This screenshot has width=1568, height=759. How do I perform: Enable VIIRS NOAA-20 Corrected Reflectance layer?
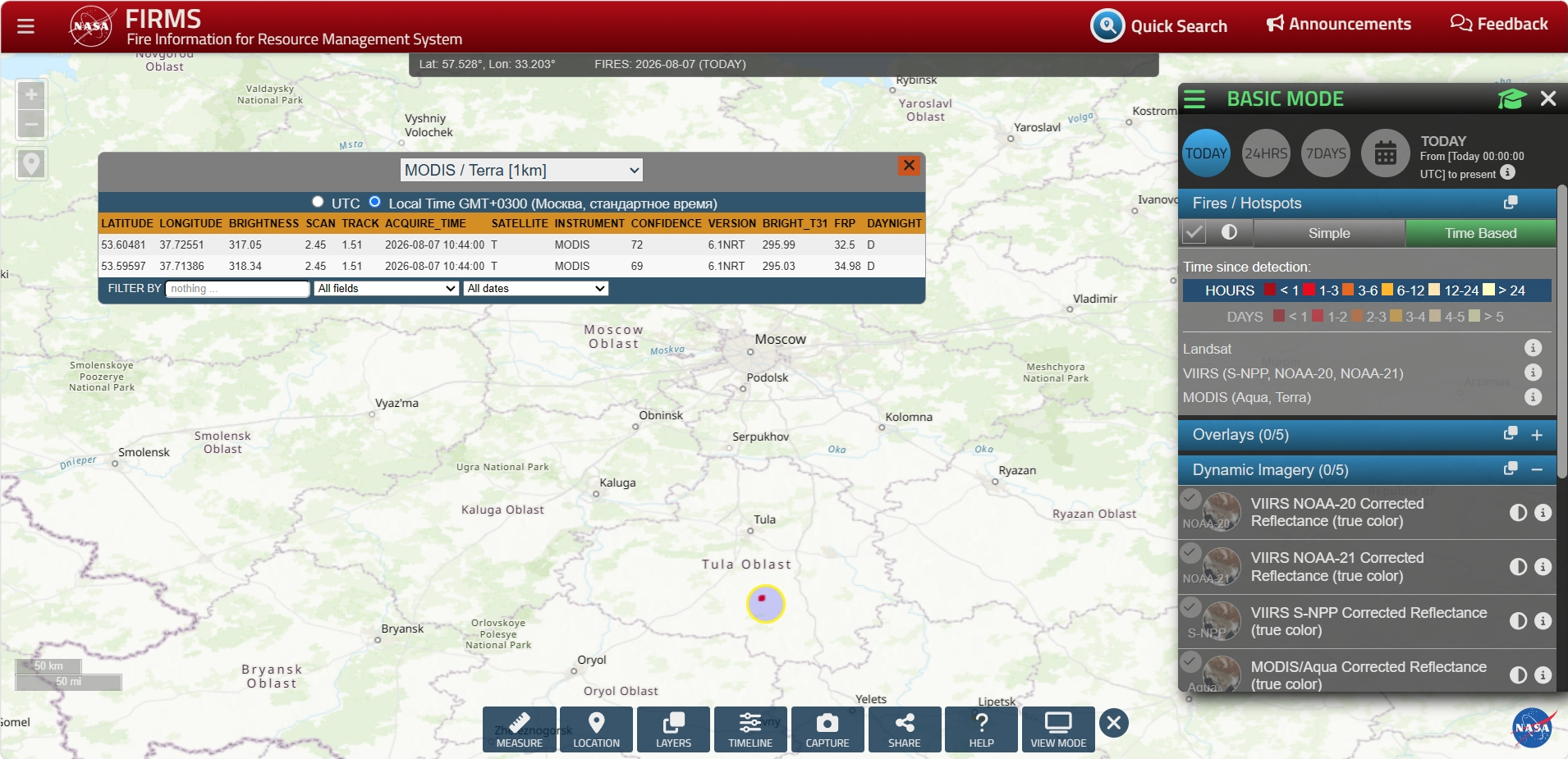point(1190,498)
